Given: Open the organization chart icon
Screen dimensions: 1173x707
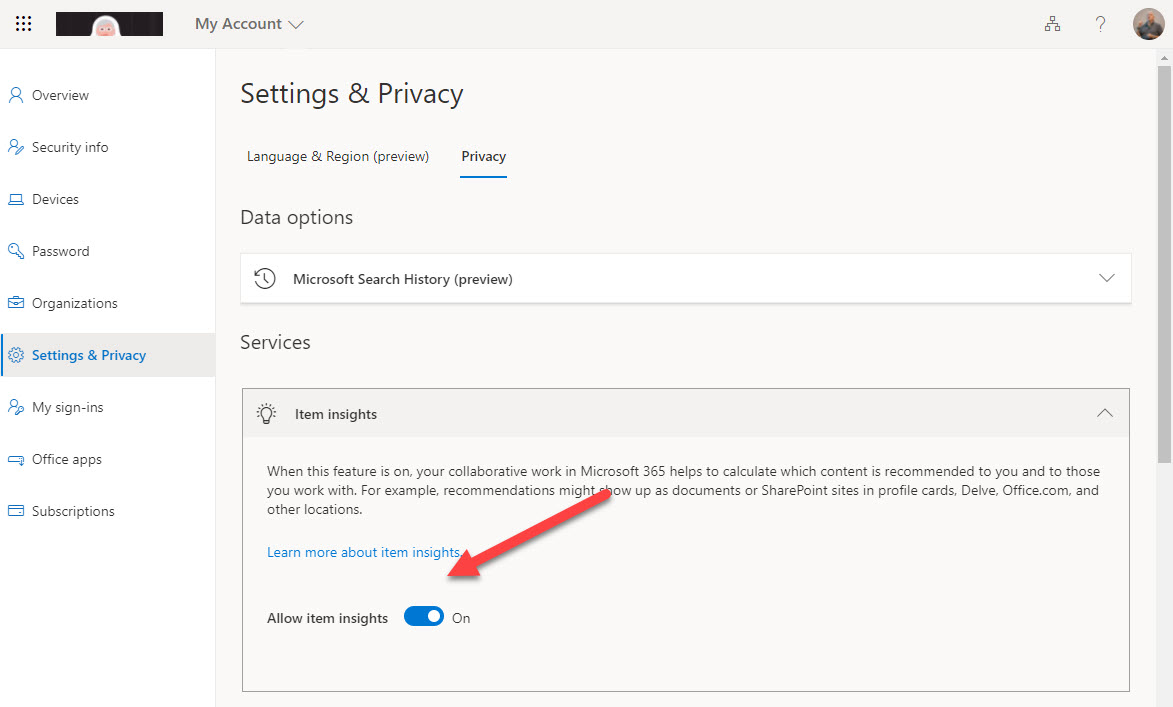Looking at the screenshot, I should [x=1053, y=24].
